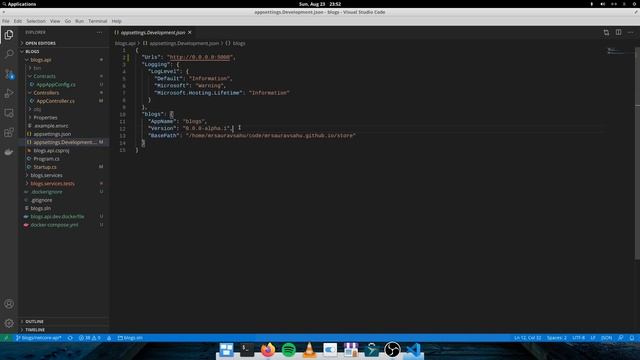Open Explorer's more actions ellipsis

(99, 32)
